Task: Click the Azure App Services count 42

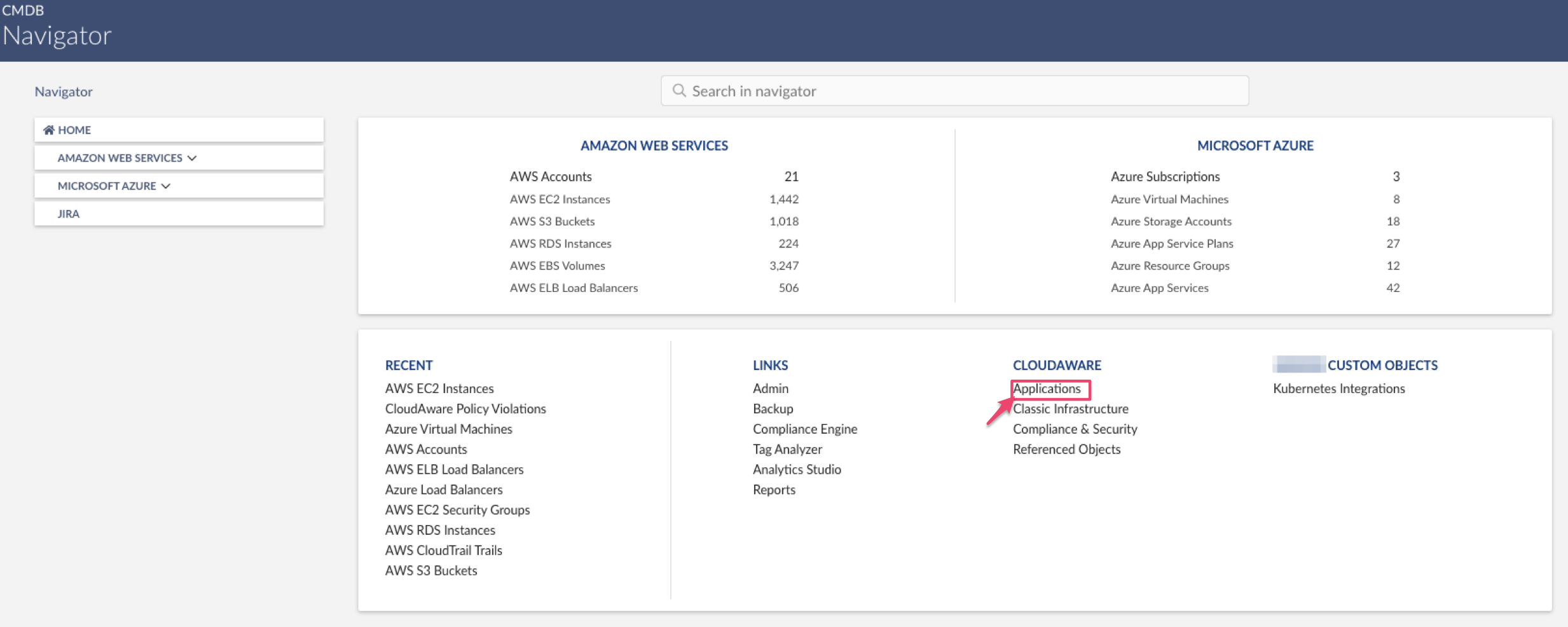Action: [x=1393, y=288]
